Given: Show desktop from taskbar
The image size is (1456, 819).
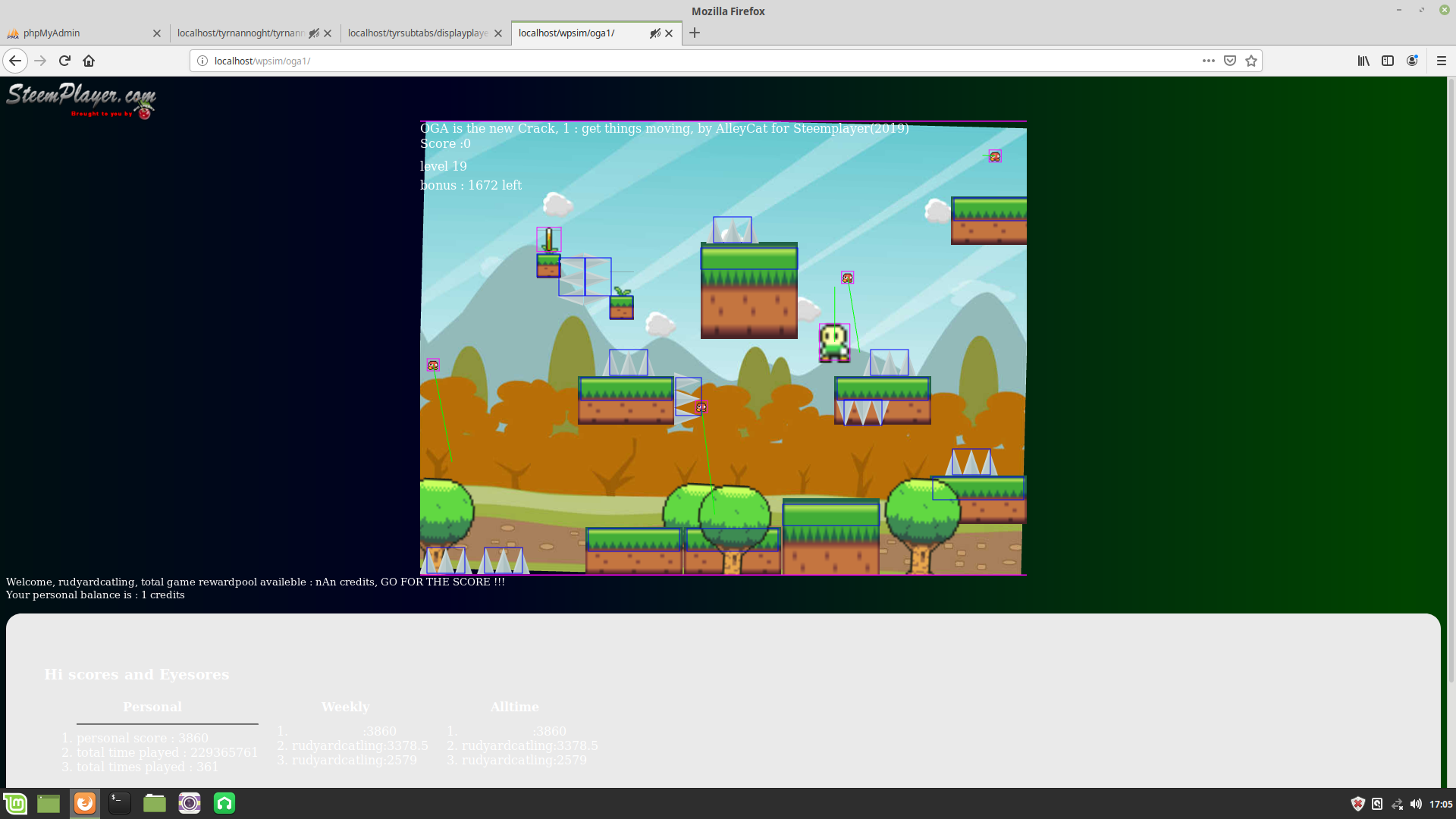Looking at the screenshot, I should tap(49, 803).
